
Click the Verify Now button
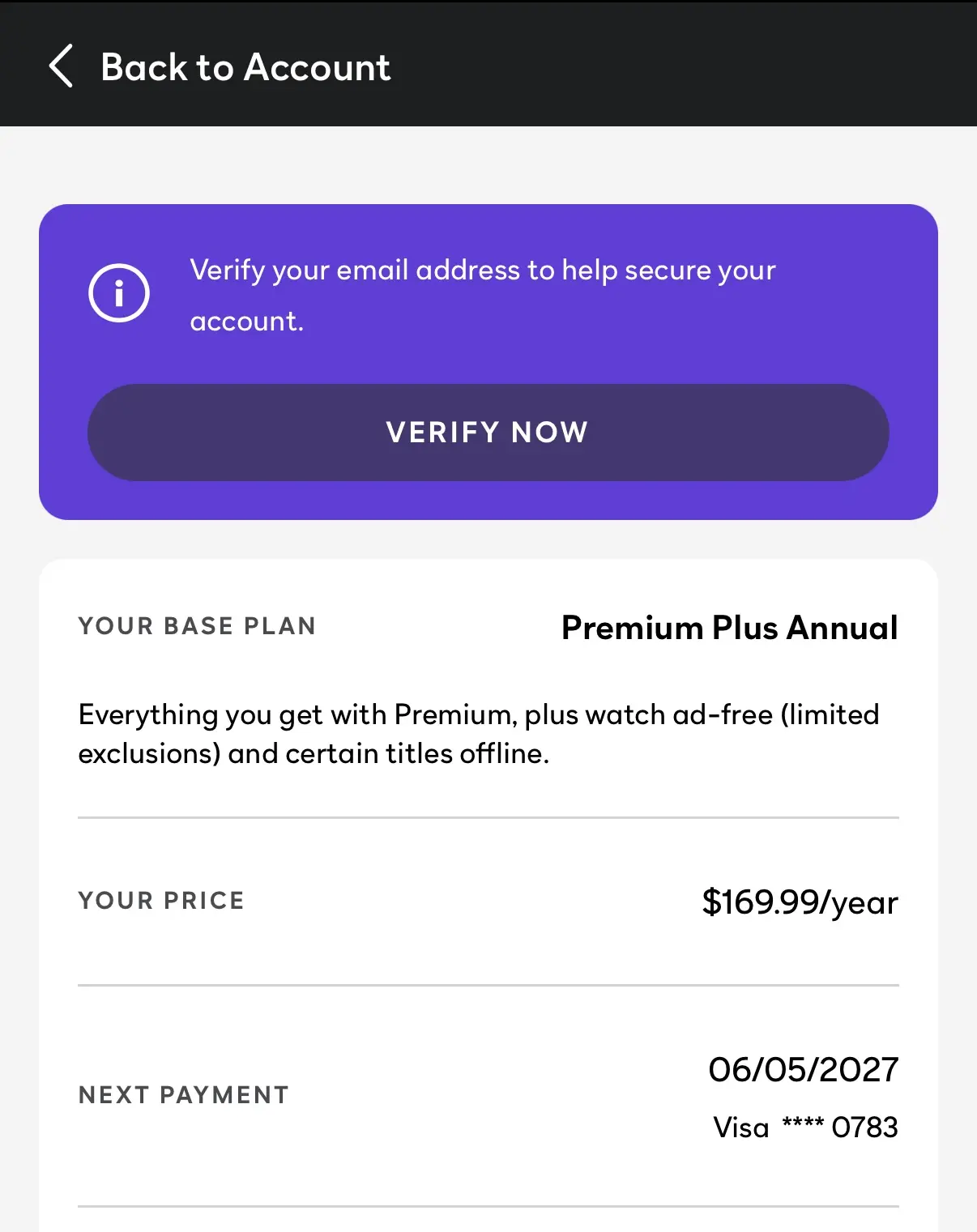coord(488,433)
